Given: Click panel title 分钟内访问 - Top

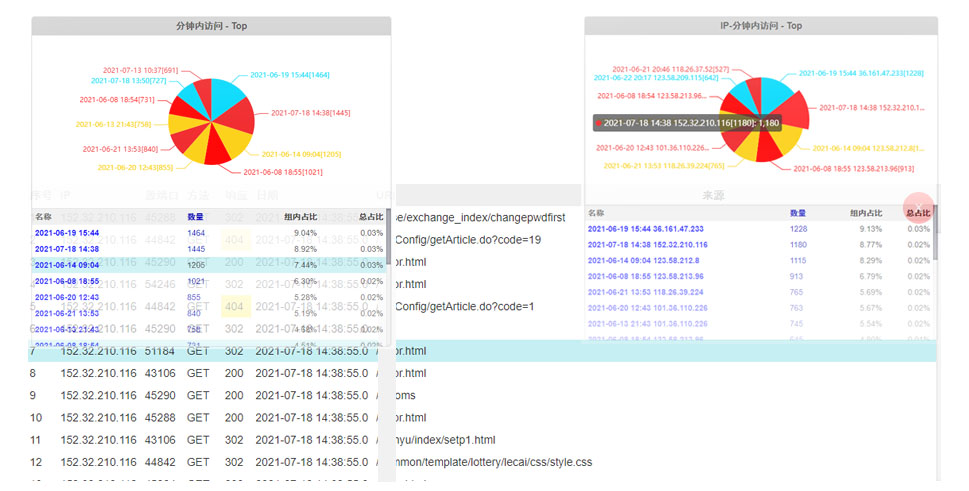Looking at the screenshot, I should tap(211, 26).
